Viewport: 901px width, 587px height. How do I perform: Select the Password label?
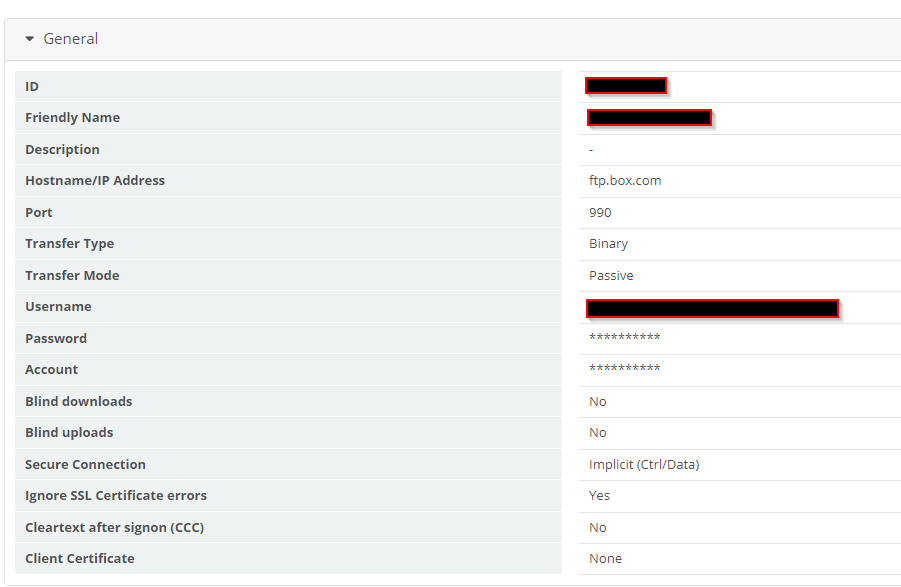click(56, 338)
